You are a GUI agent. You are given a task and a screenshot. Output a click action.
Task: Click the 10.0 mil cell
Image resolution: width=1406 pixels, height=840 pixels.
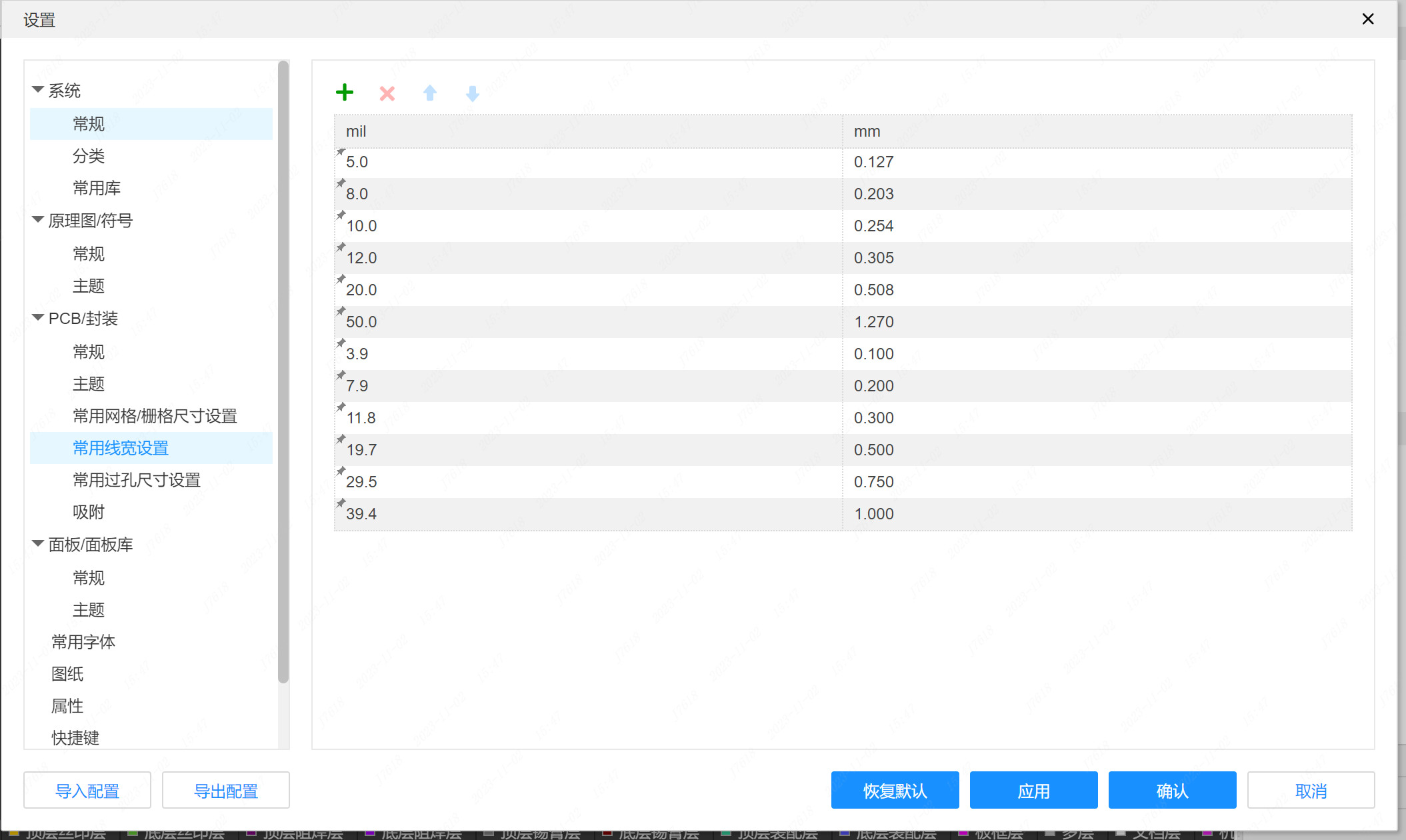589,226
